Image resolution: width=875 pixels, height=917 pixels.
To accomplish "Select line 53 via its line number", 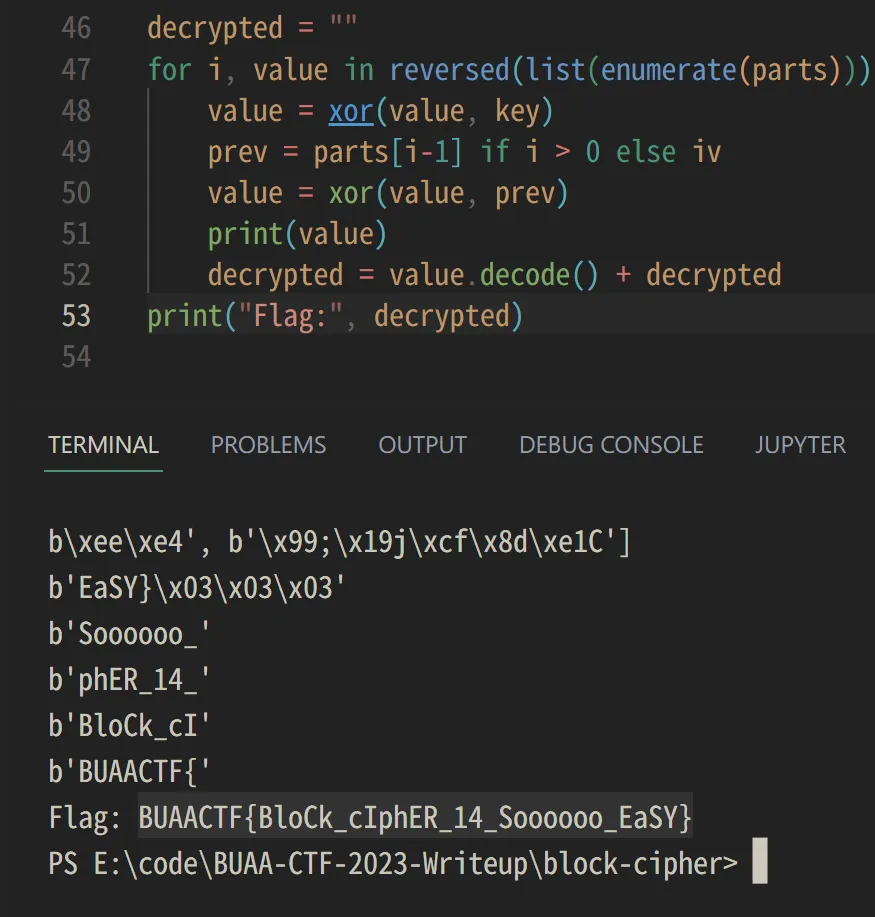I will tap(76, 316).
